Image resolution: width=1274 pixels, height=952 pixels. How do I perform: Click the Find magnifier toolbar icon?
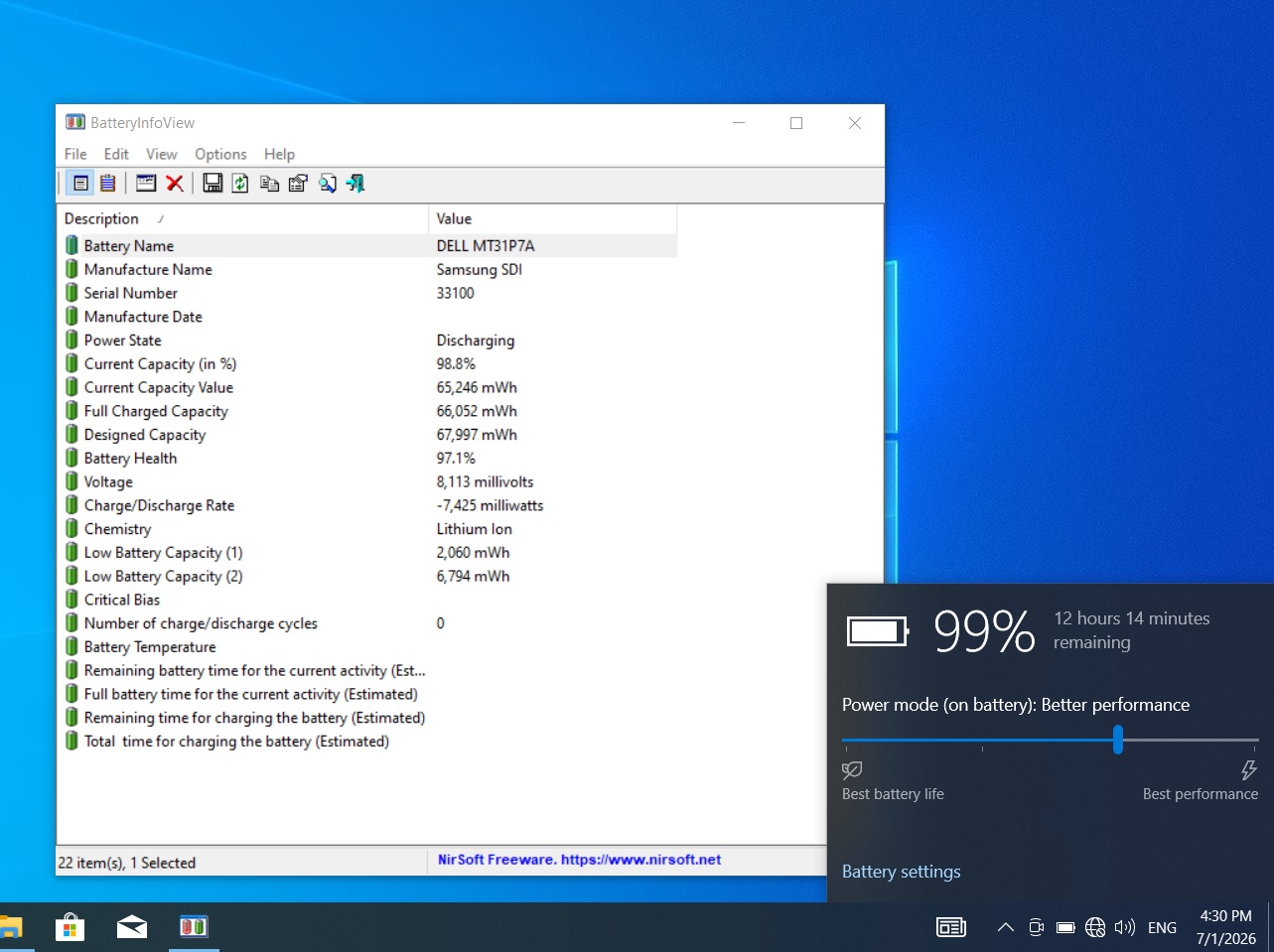(x=327, y=183)
